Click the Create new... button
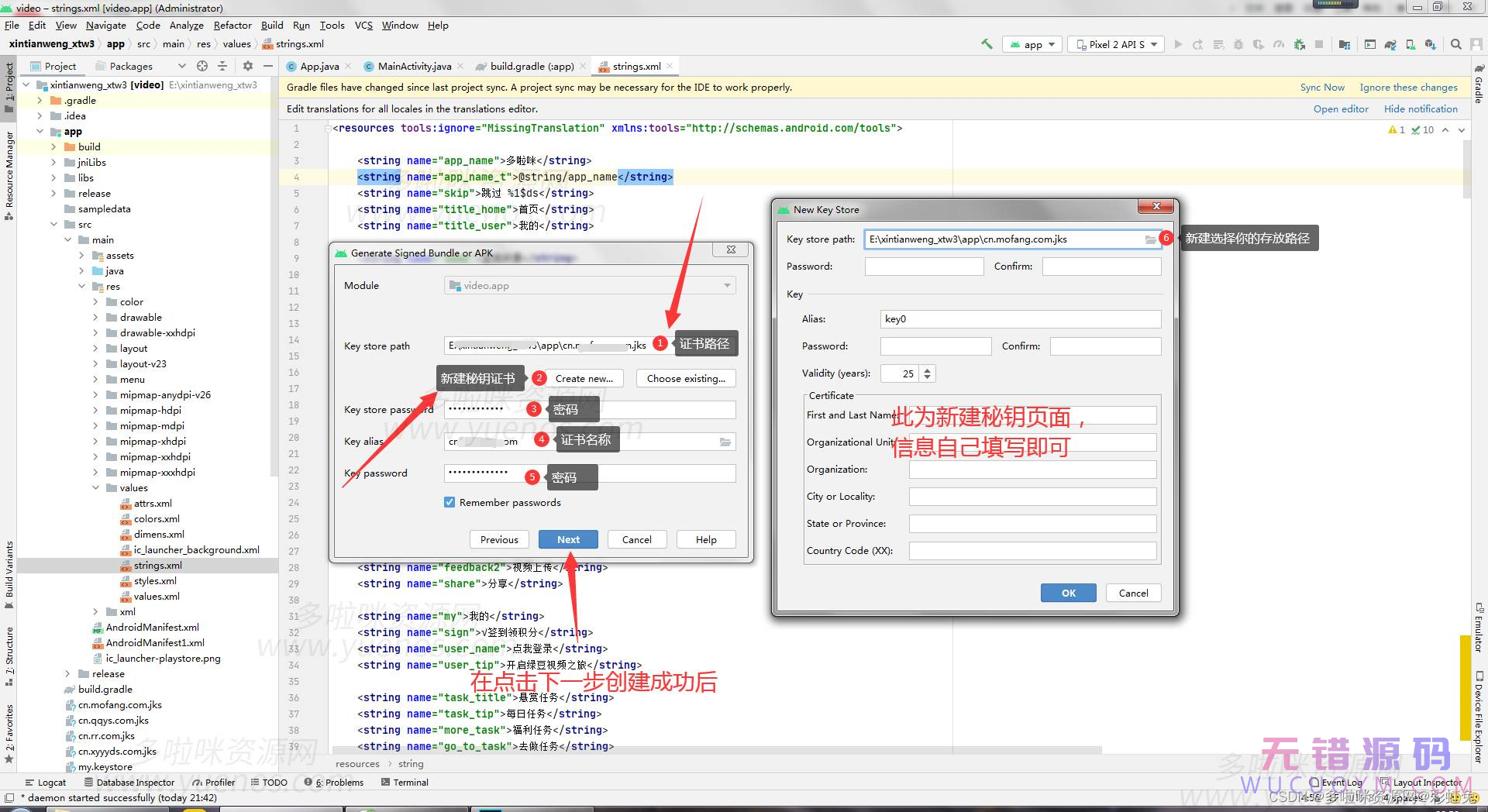 584,378
